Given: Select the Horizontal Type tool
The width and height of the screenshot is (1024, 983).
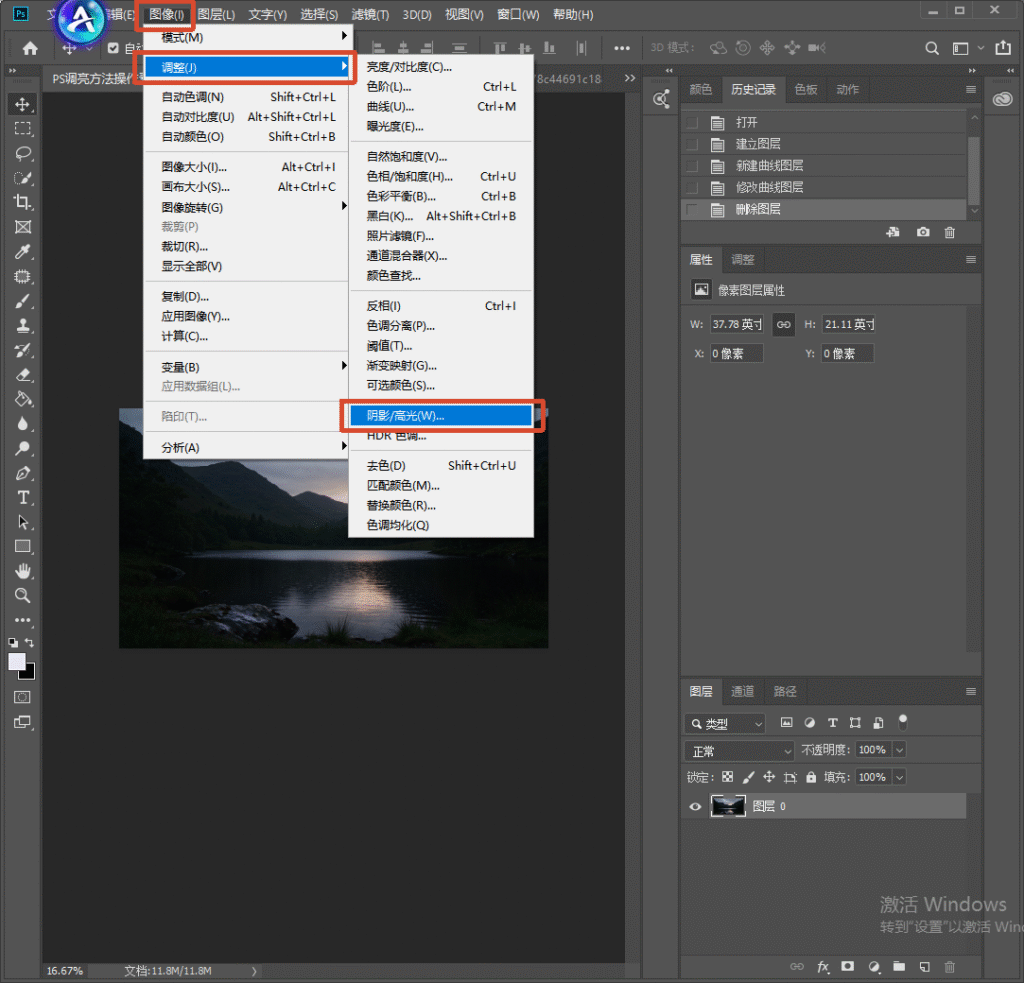Looking at the screenshot, I should (x=23, y=498).
